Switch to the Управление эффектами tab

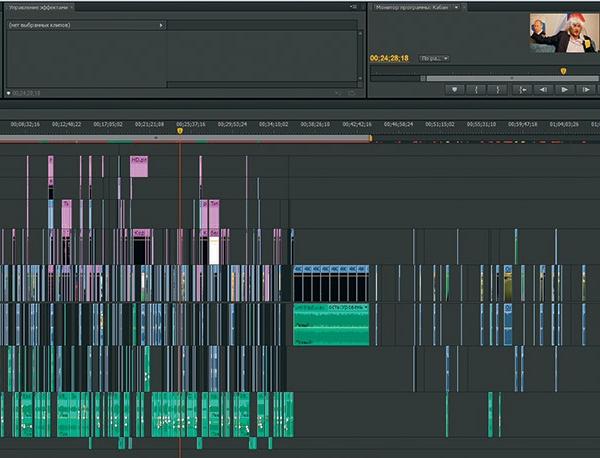(x=40, y=7)
